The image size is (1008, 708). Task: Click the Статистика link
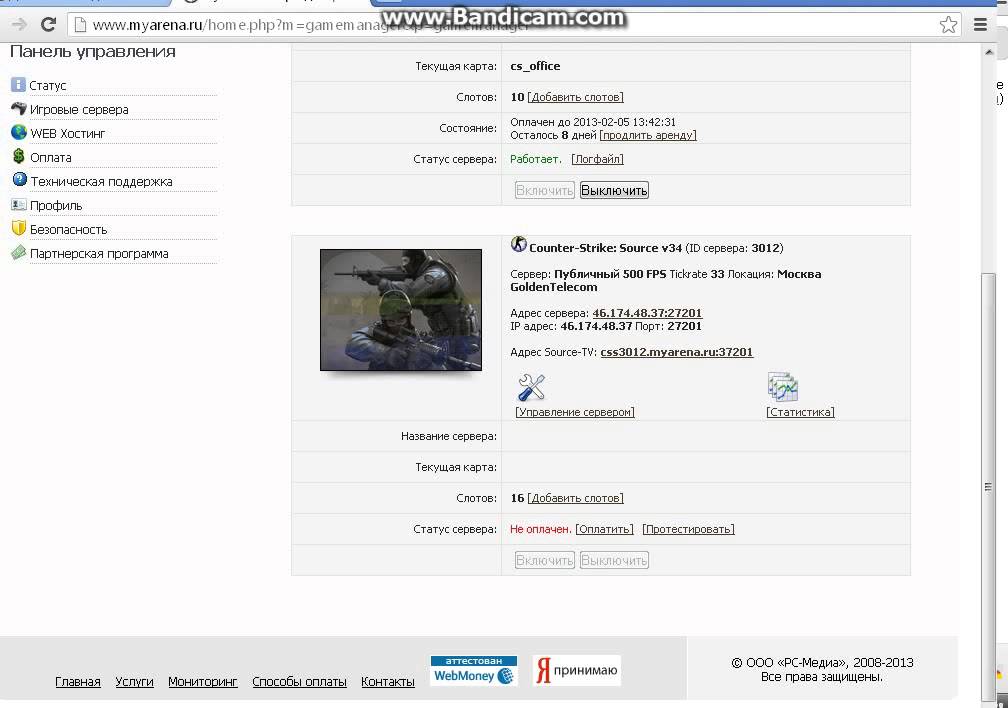800,412
